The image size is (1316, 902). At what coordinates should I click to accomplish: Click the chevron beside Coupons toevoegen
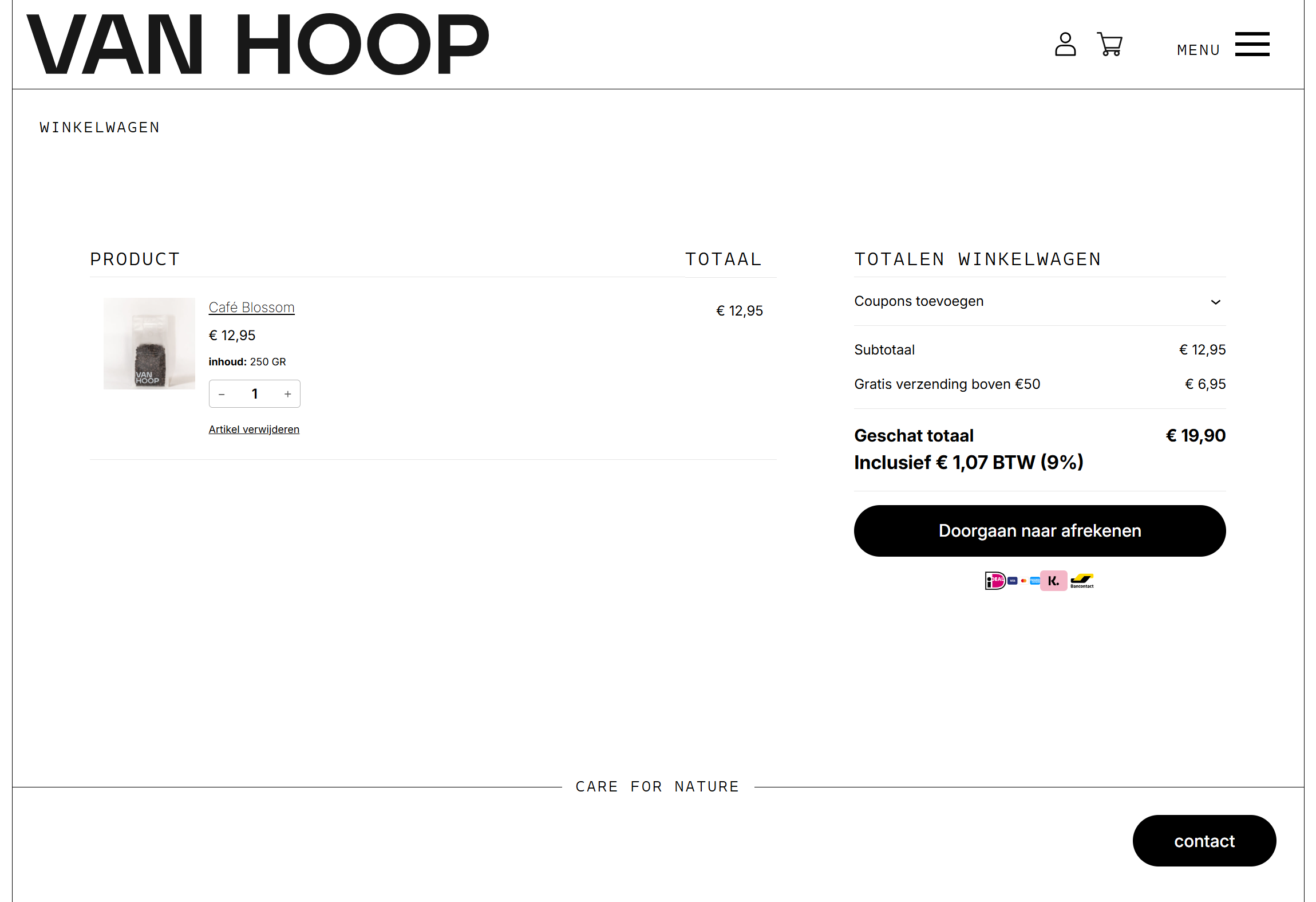1216,302
